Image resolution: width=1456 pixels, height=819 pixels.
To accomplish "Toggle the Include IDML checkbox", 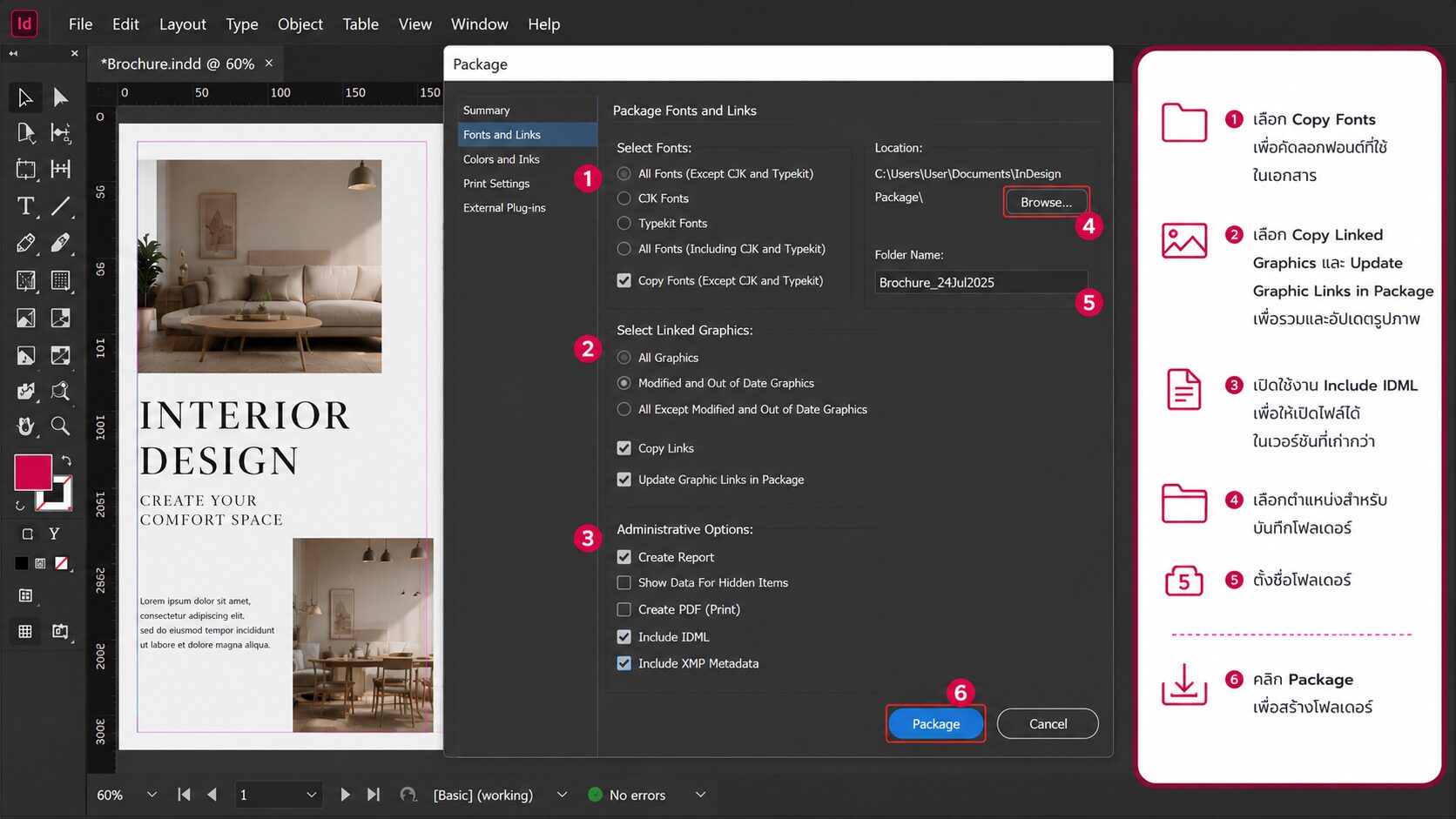I will (624, 637).
